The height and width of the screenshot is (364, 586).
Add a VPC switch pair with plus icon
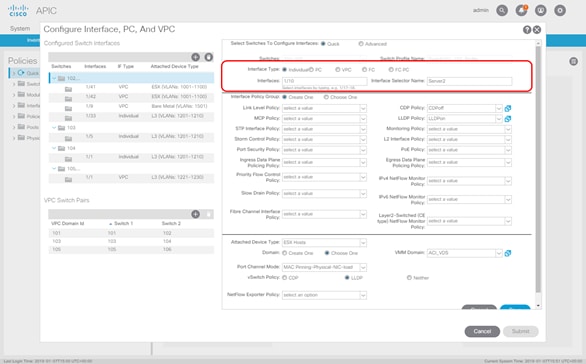(195, 214)
